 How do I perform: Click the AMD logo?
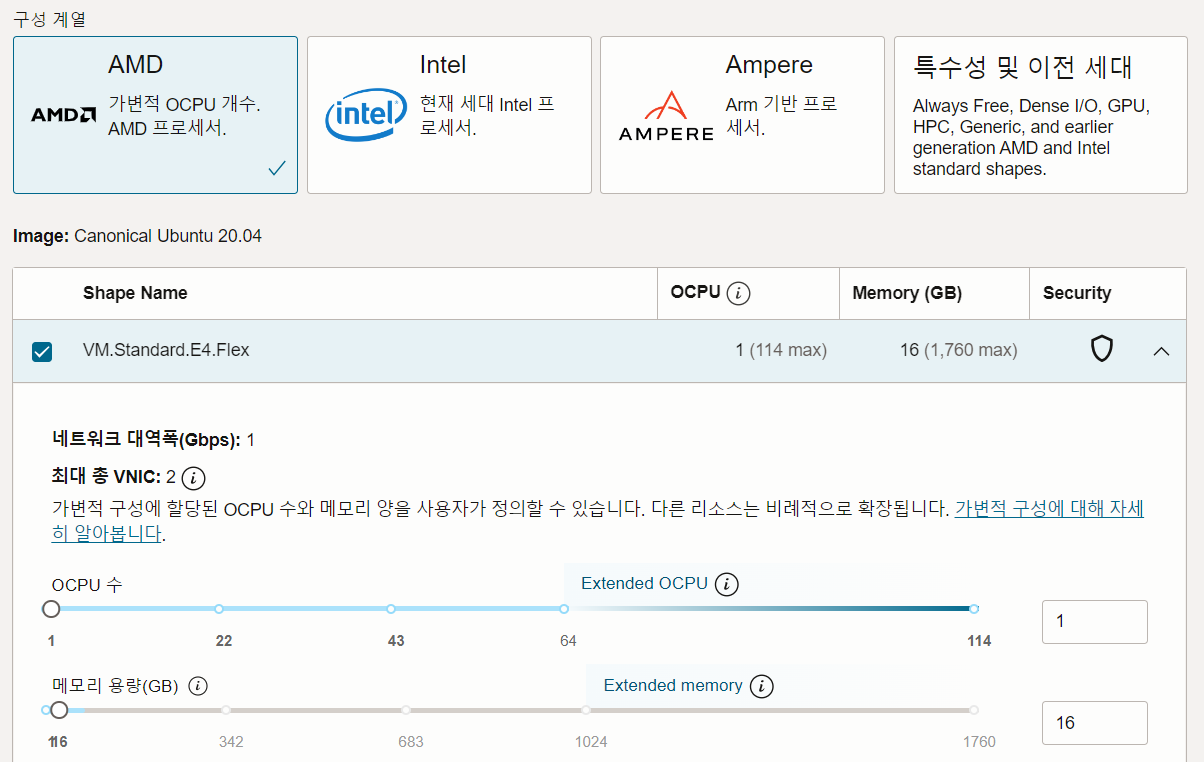point(63,115)
